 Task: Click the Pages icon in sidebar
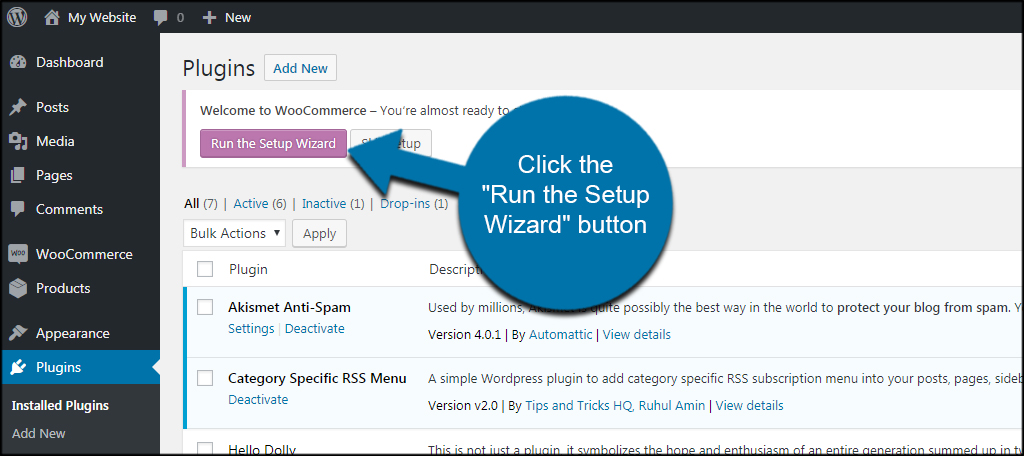(18, 175)
